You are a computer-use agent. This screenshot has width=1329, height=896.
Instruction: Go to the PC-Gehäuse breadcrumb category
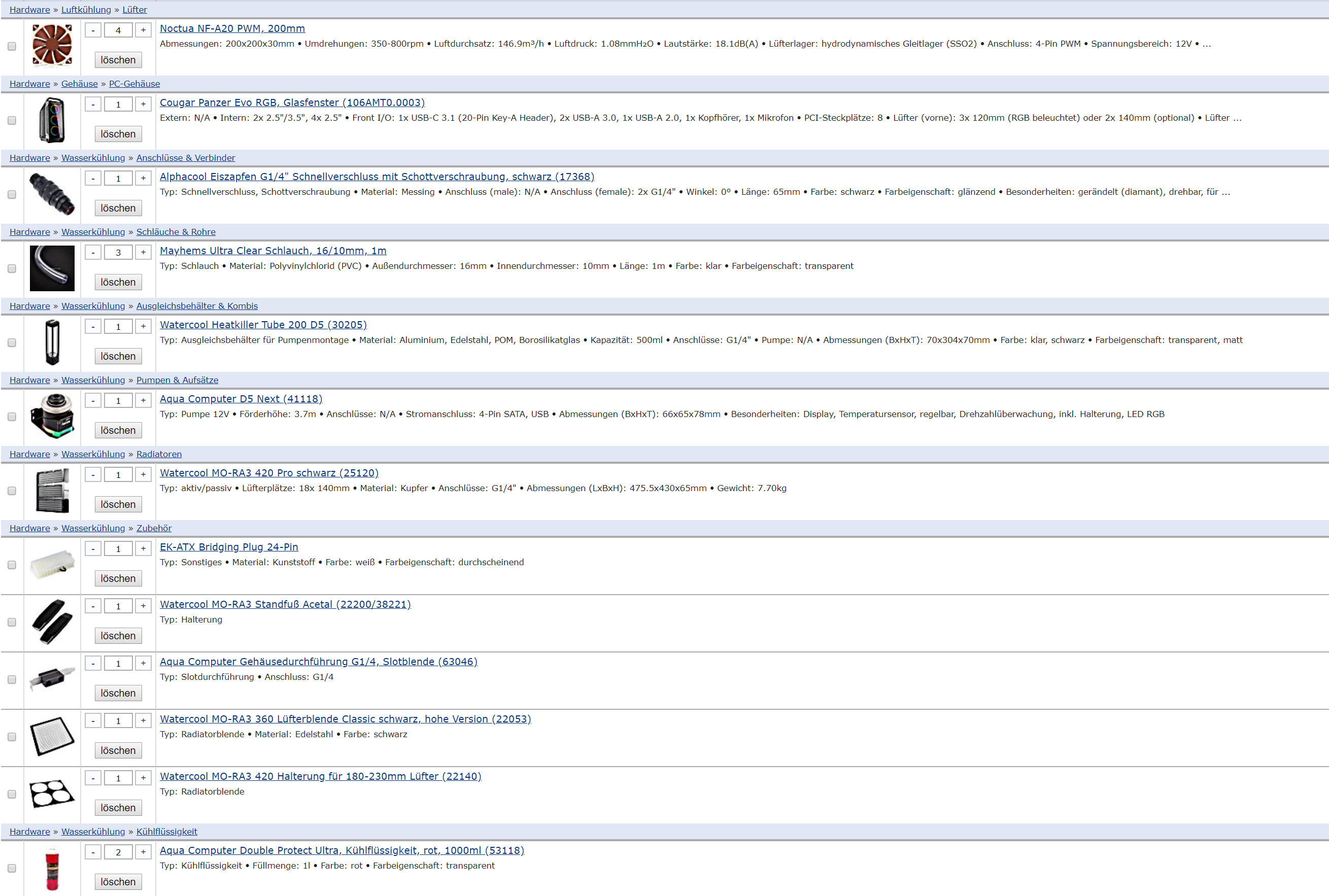134,84
